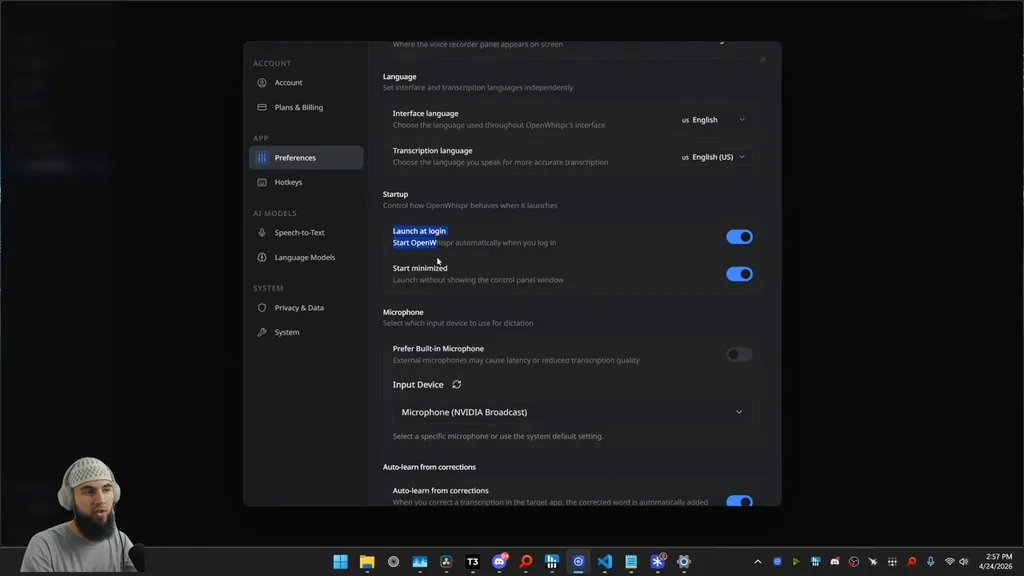The width and height of the screenshot is (1024, 576).
Task: Turn off the Start minimized switch
Action: pos(739,274)
